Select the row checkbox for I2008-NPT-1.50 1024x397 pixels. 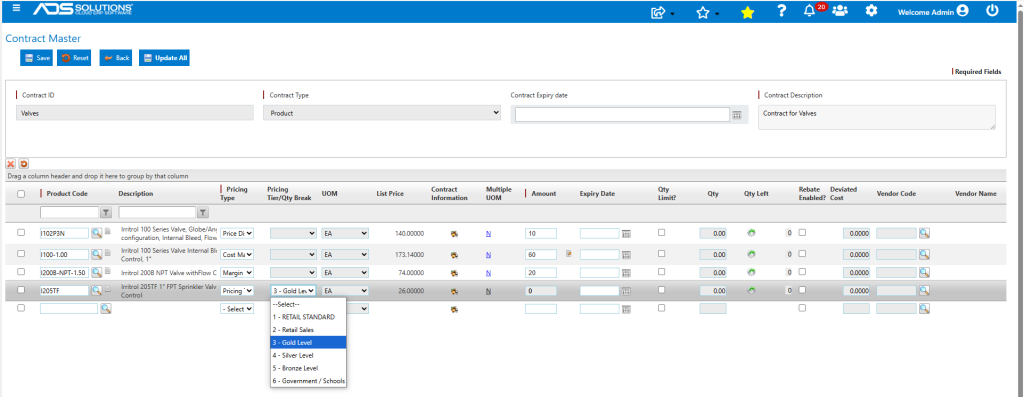click(x=21, y=272)
